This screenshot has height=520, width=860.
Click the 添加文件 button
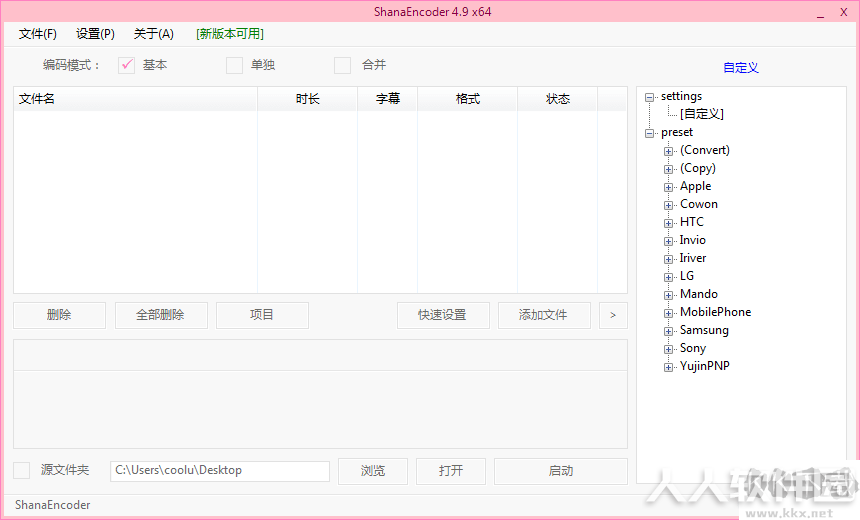[x=544, y=315]
